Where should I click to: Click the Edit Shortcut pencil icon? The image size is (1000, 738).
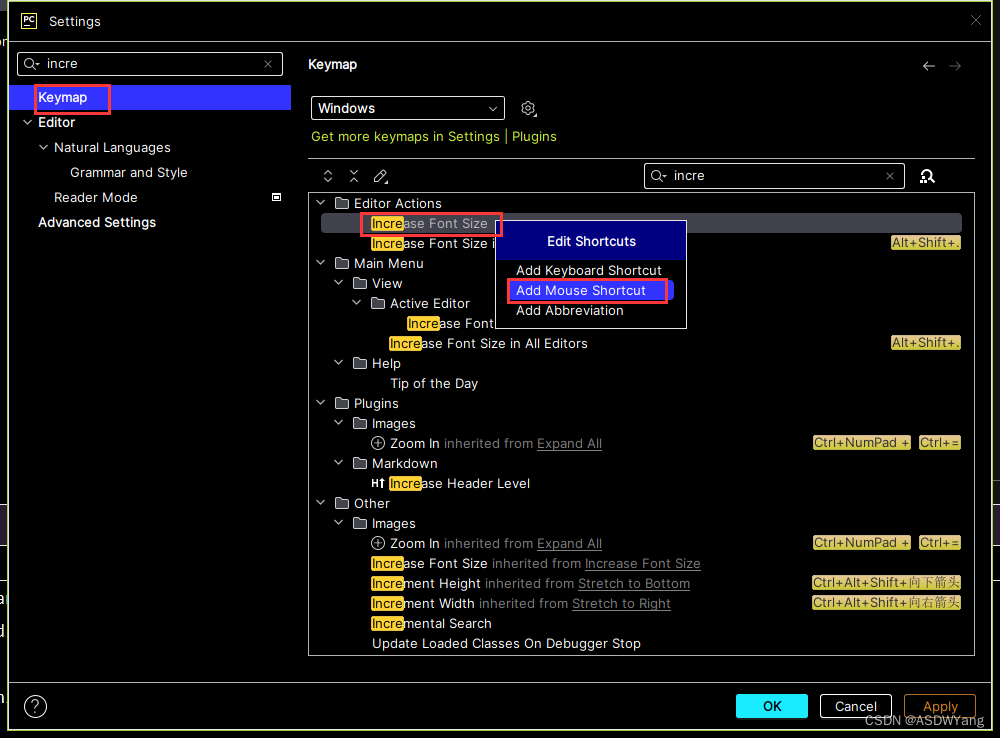click(x=380, y=176)
